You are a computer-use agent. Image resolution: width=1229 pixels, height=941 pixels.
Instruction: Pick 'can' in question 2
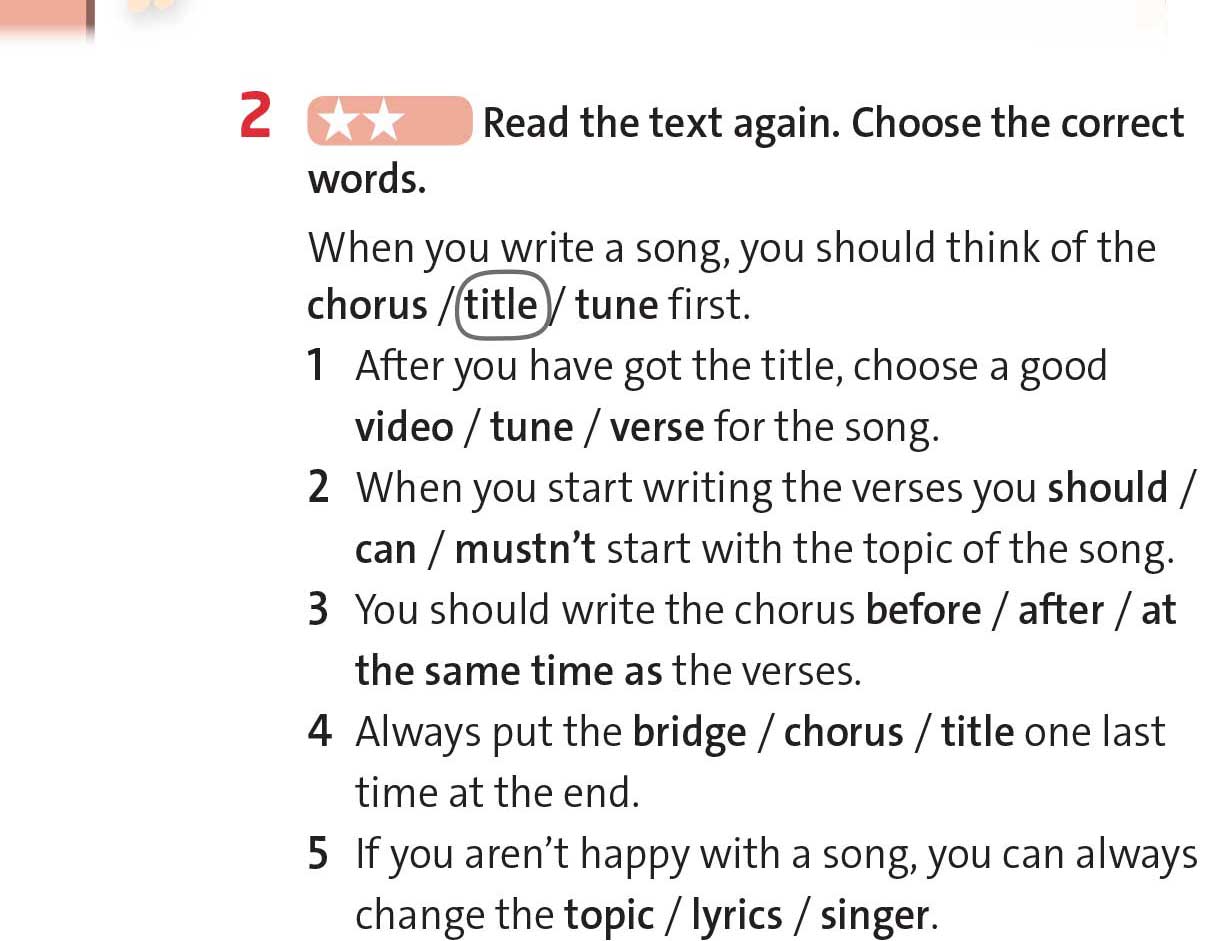[x=385, y=550]
